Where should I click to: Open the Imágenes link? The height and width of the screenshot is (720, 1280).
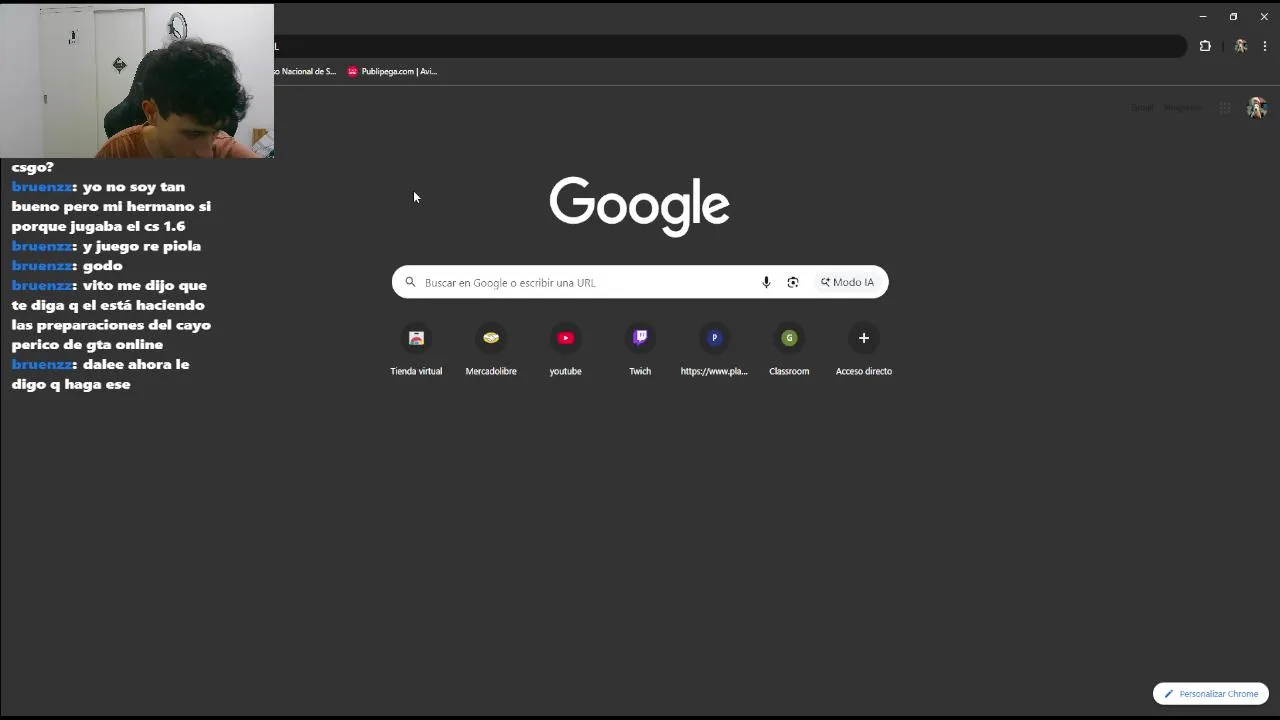click(1183, 108)
